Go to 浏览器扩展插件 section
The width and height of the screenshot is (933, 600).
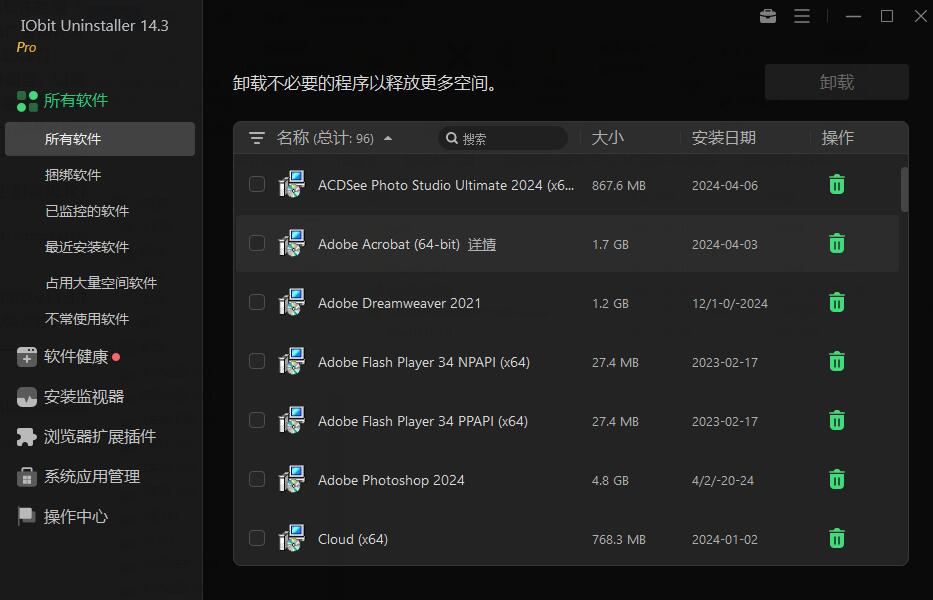click(100, 436)
